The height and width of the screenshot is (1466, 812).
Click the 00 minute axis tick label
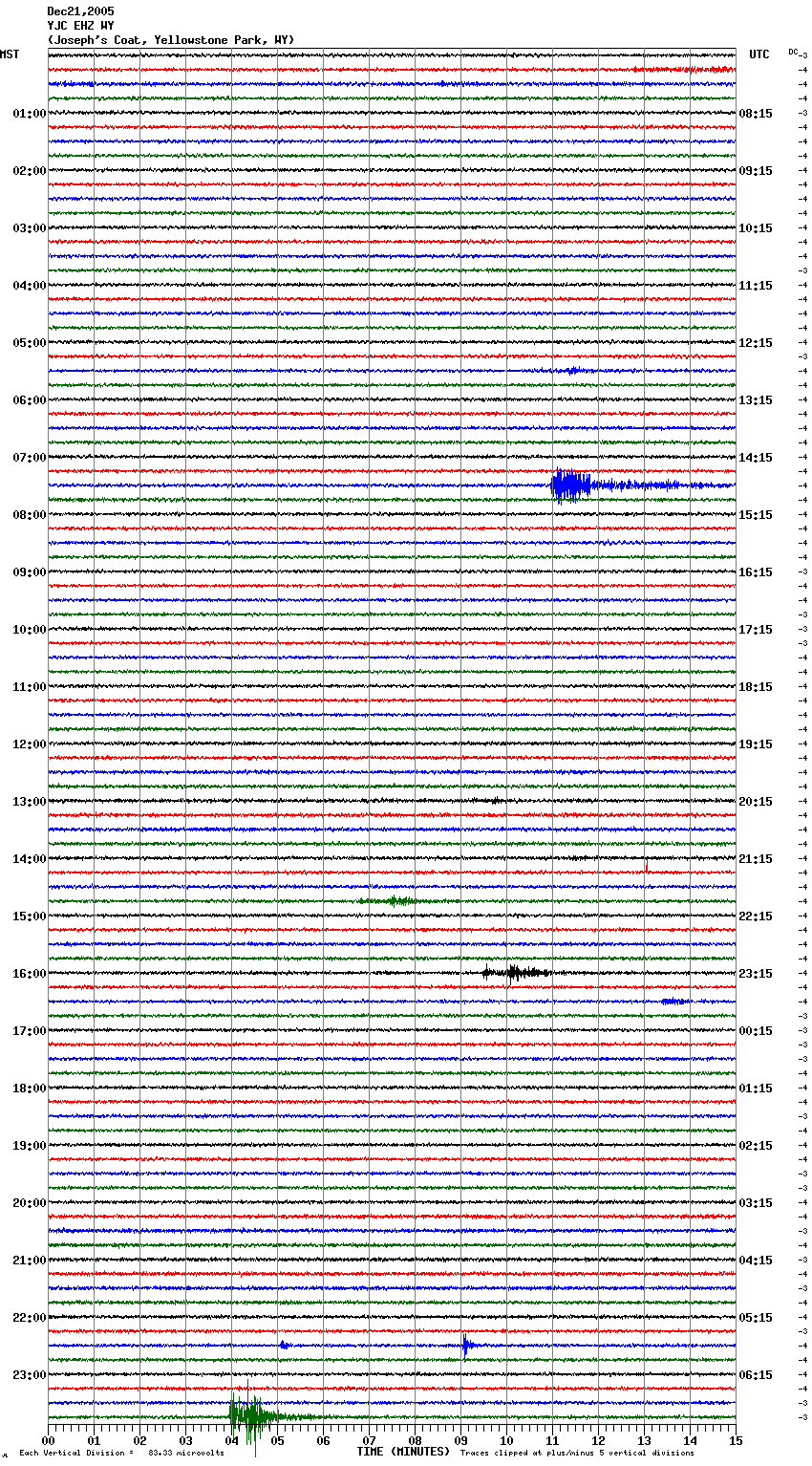tap(48, 1440)
